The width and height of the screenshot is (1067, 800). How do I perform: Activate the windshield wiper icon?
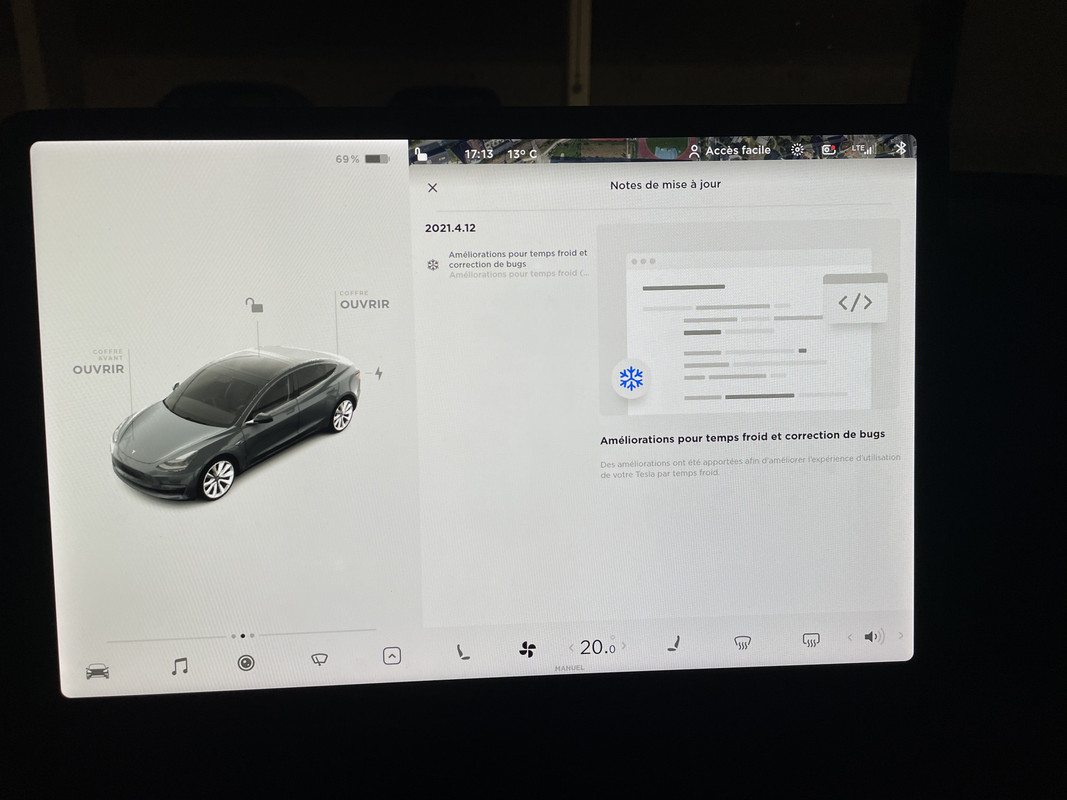[319, 659]
